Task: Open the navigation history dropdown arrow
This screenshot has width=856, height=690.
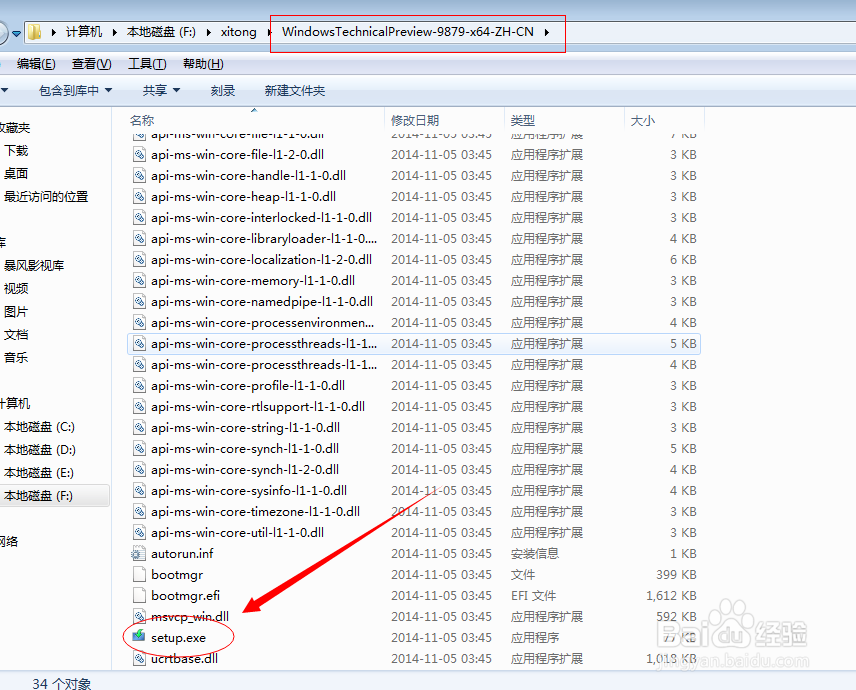Action: click(16, 33)
